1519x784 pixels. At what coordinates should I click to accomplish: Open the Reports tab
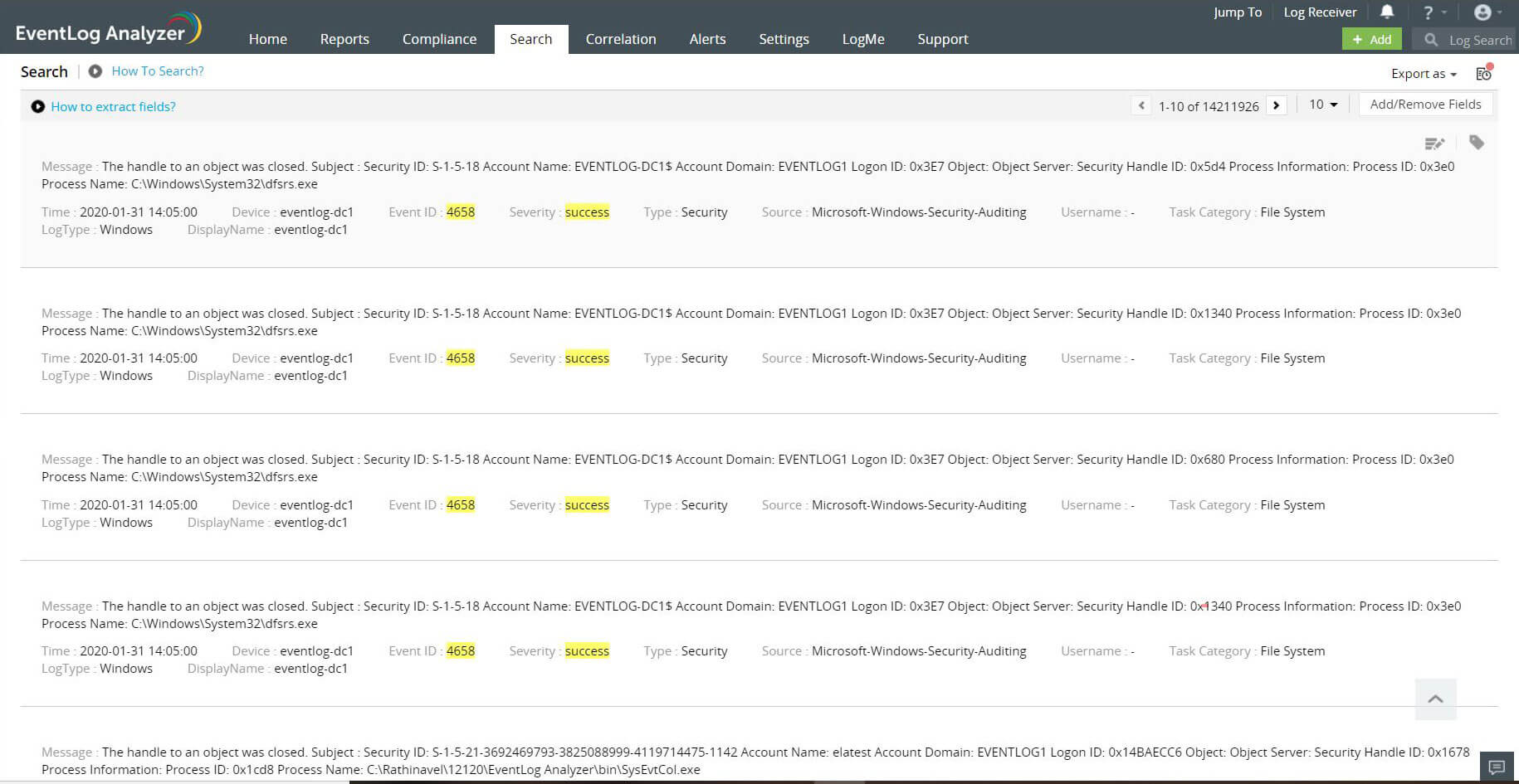(344, 39)
